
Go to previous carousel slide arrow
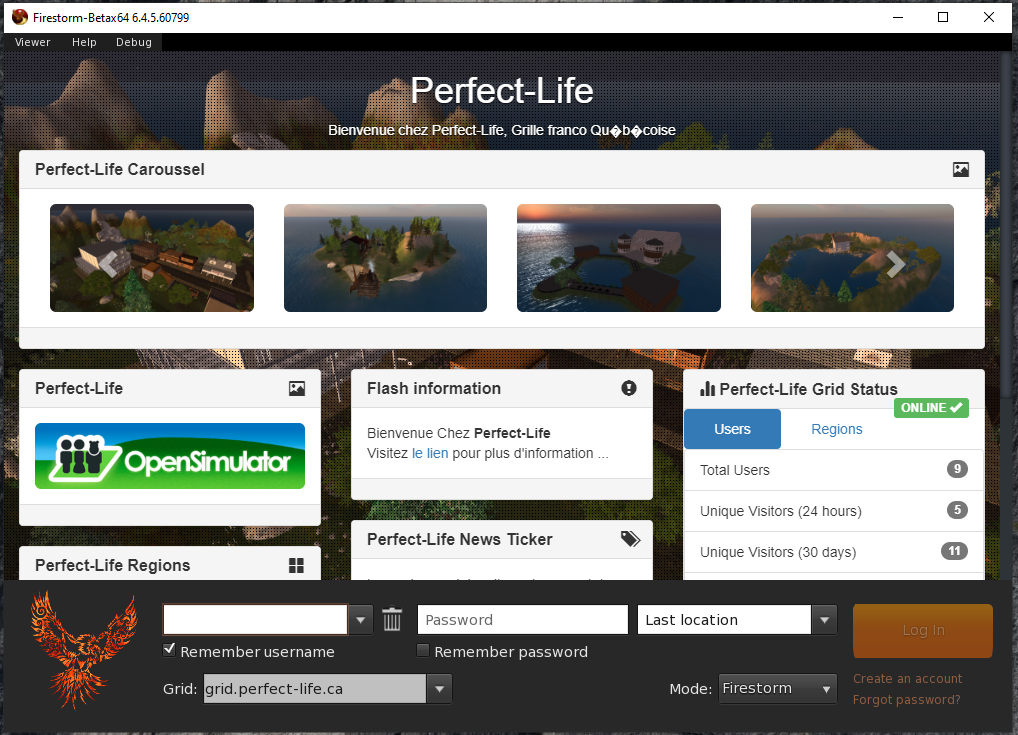coord(108,263)
